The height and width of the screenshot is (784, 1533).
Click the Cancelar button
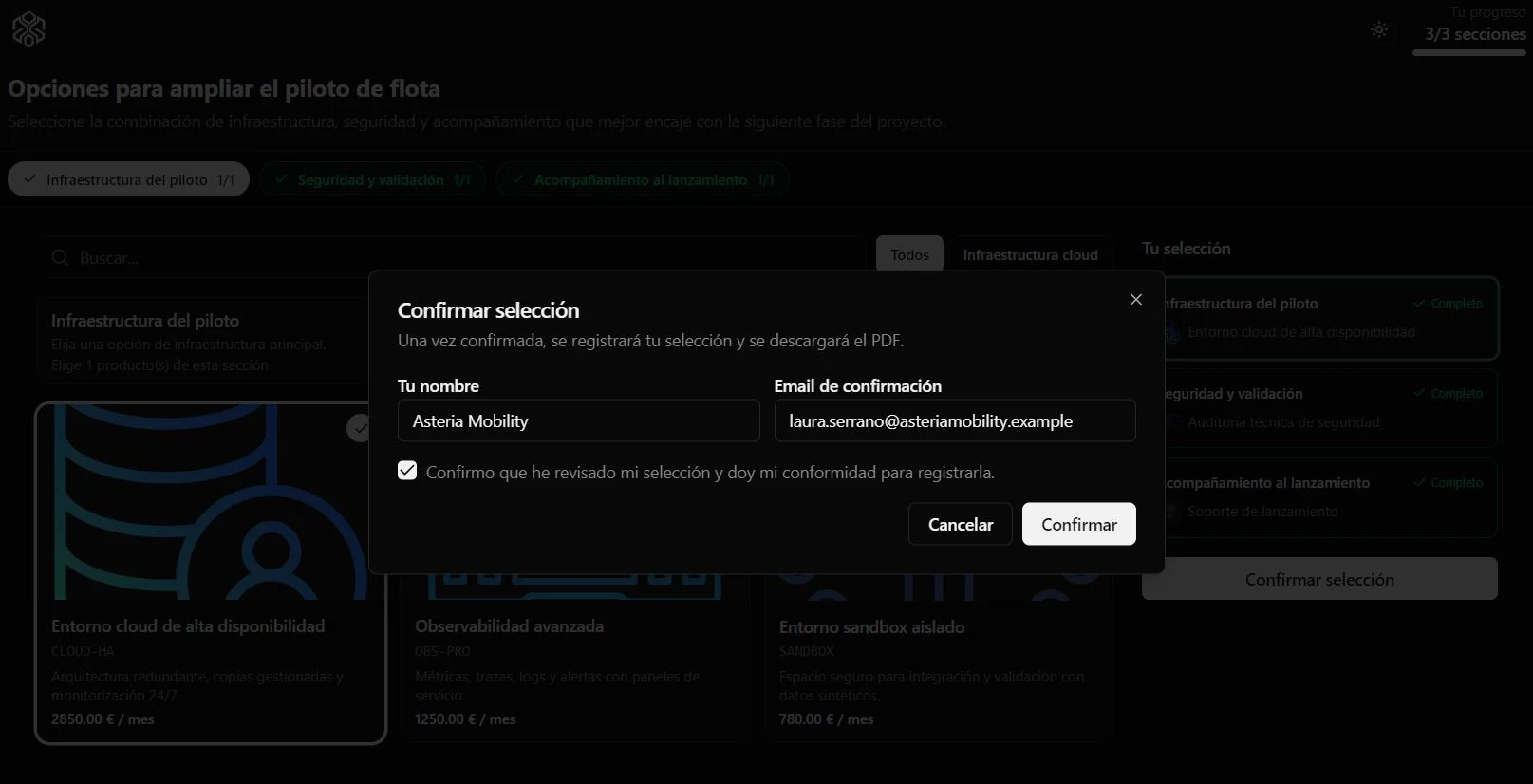pos(961,524)
